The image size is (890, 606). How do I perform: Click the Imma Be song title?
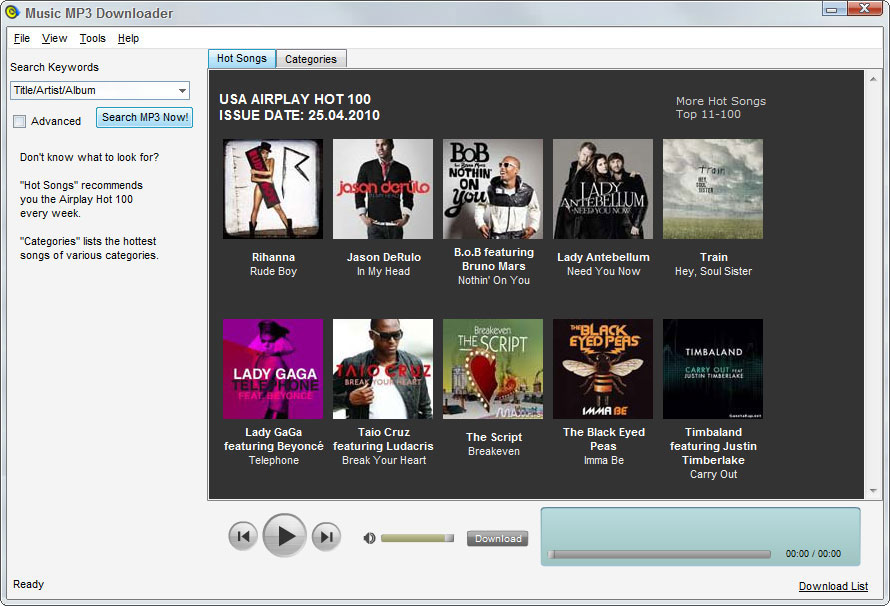(604, 460)
